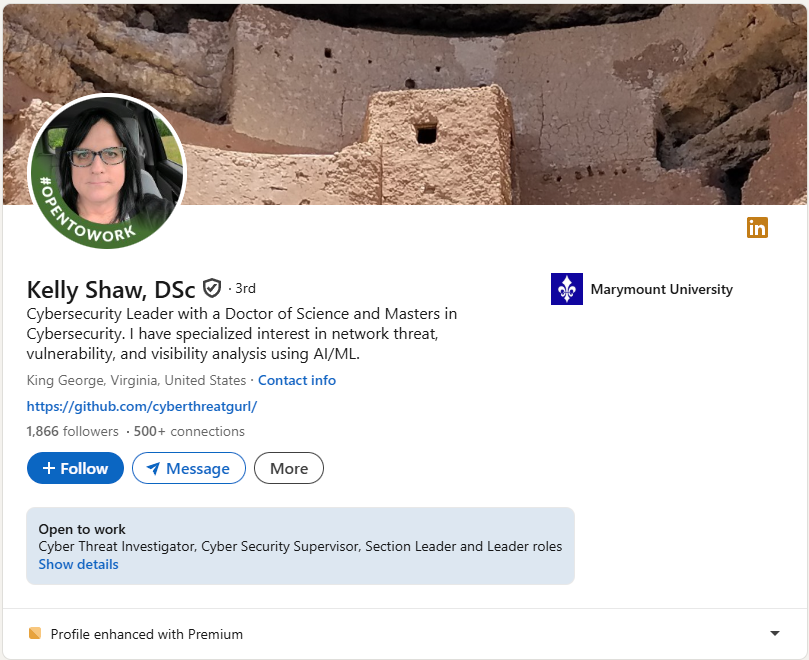Show details of Open to work
This screenshot has width=809, height=660.
[78, 565]
